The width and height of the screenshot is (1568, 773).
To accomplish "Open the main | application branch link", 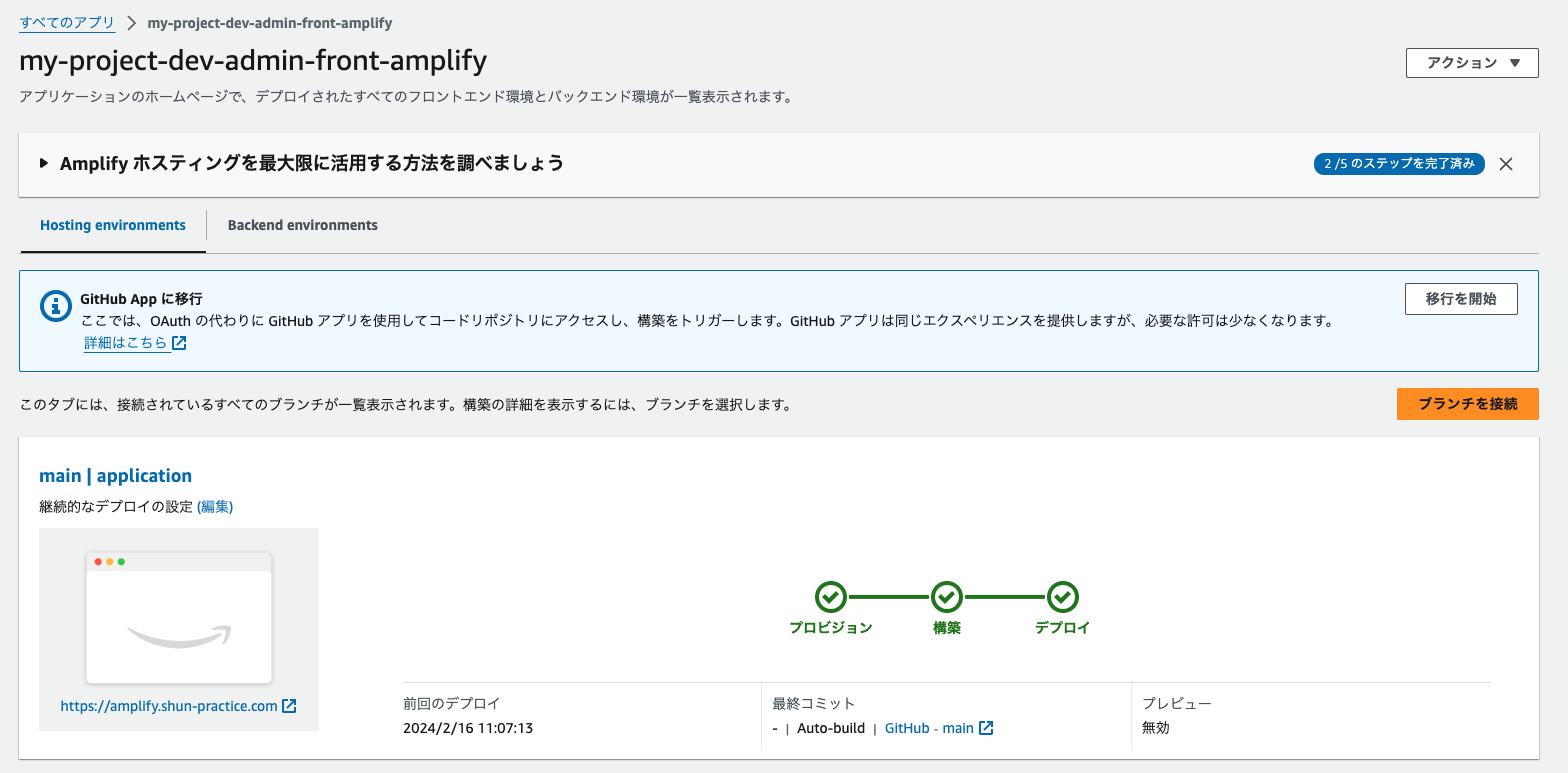I will point(115,475).
